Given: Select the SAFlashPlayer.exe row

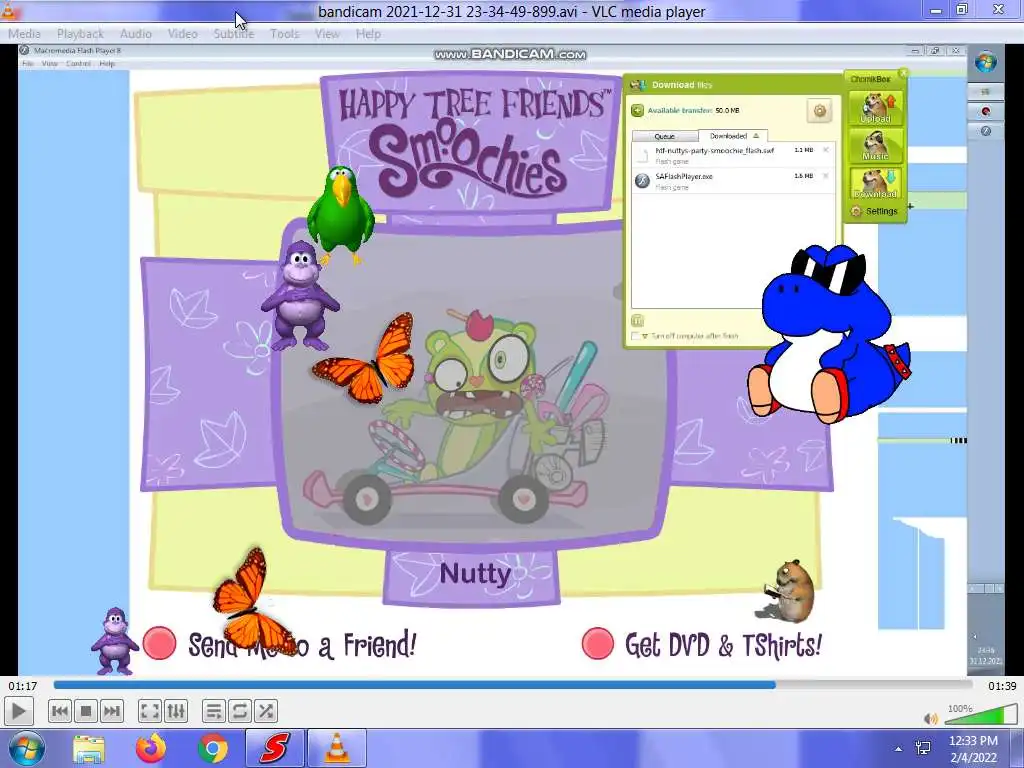Looking at the screenshot, I should [733, 180].
